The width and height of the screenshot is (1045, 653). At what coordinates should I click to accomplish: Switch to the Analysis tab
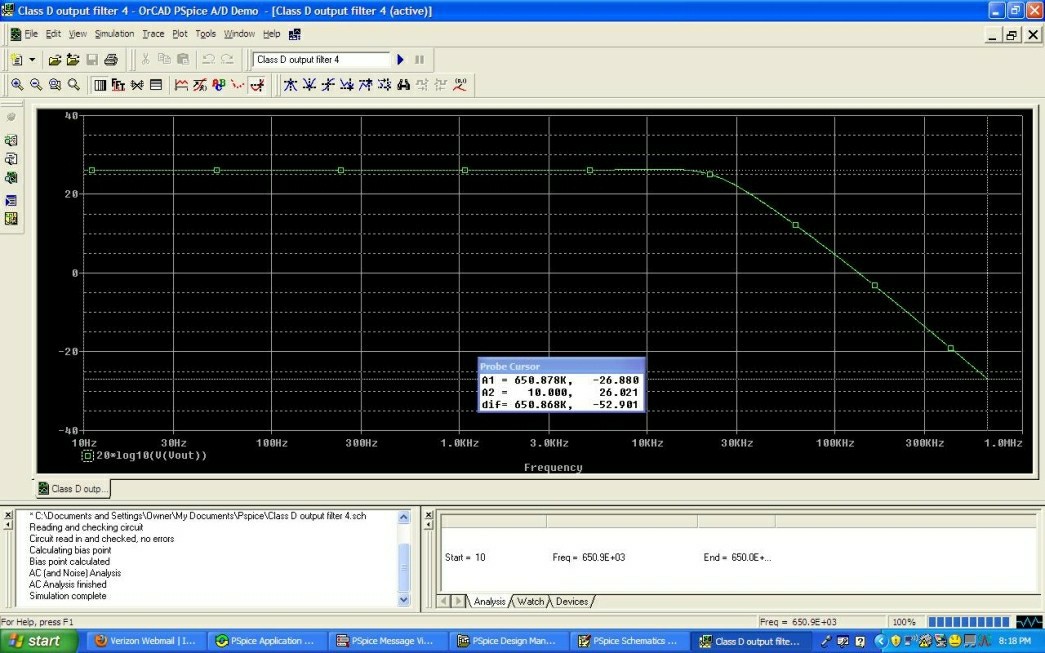pos(489,601)
